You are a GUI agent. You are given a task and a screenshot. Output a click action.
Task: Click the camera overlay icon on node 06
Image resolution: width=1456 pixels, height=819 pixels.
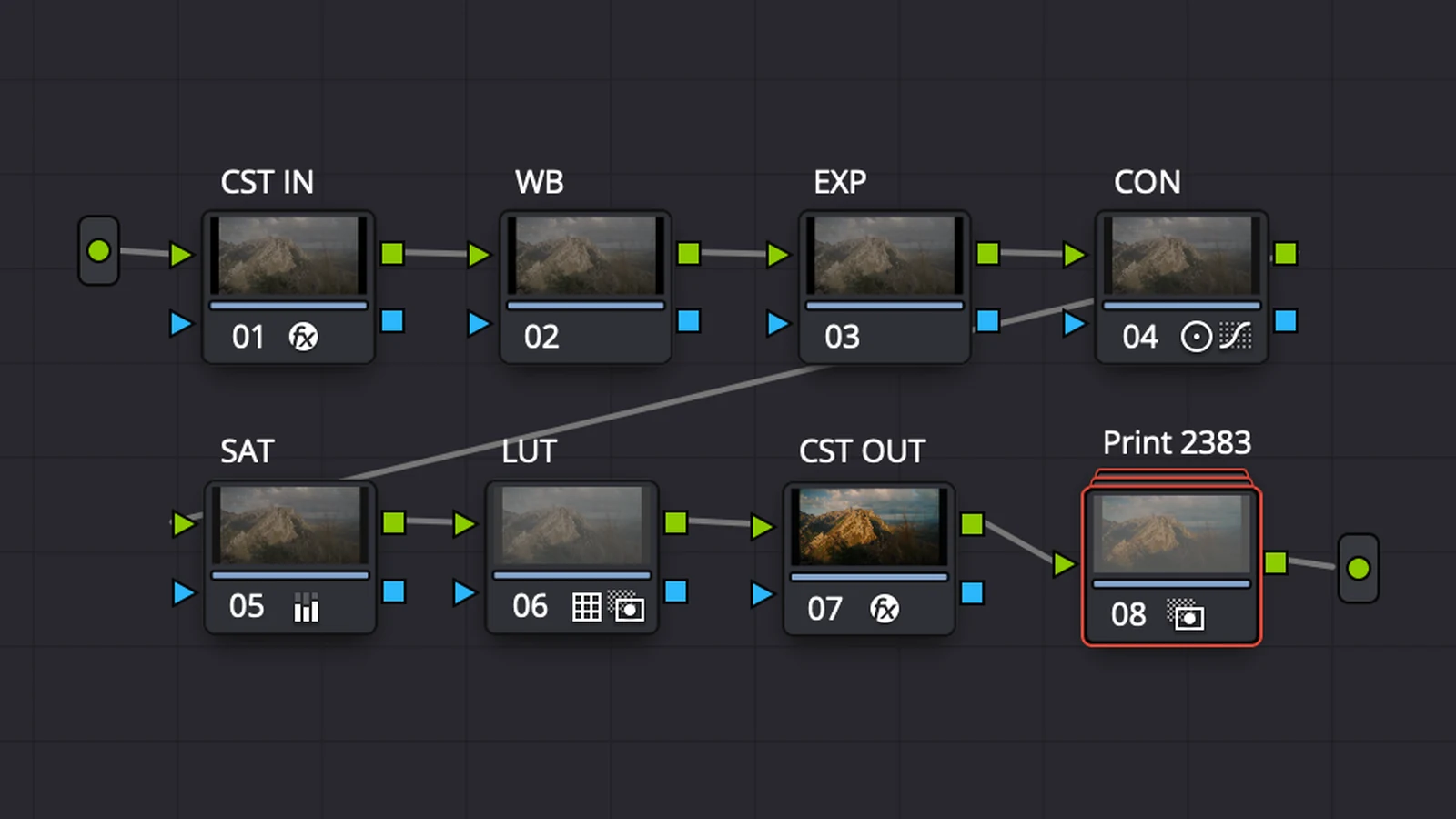coord(627,606)
